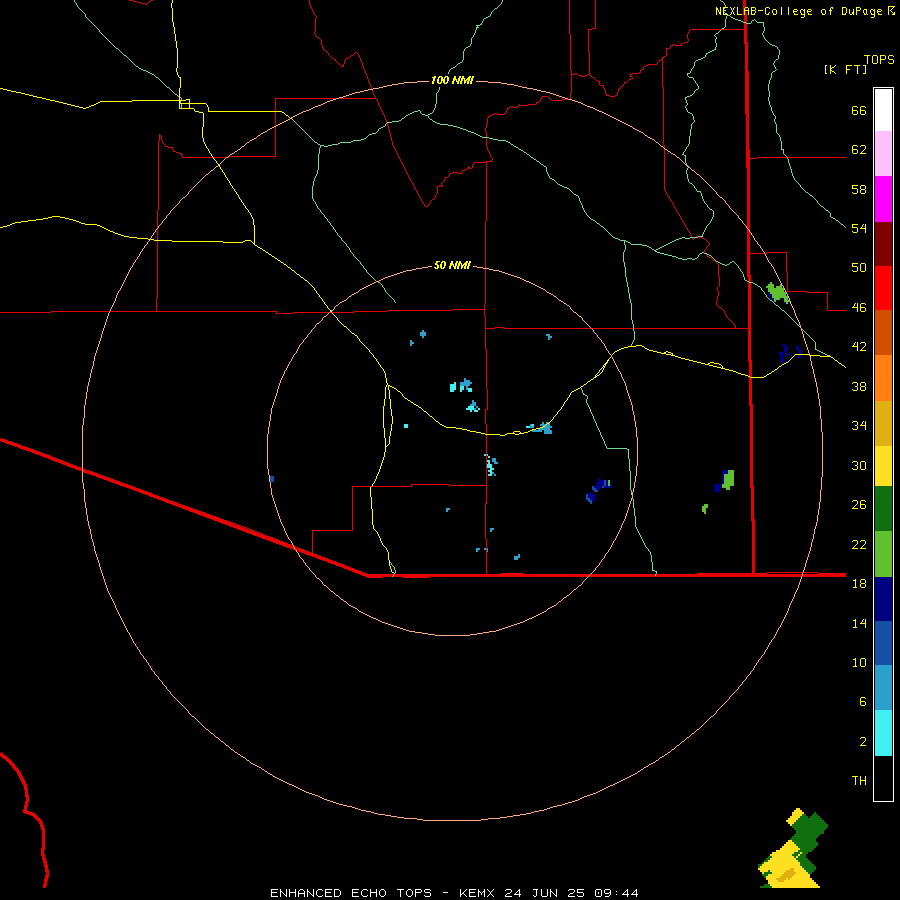Click the tall green echo with navy edge
The width and height of the screenshot is (900, 900).
pos(726,480)
